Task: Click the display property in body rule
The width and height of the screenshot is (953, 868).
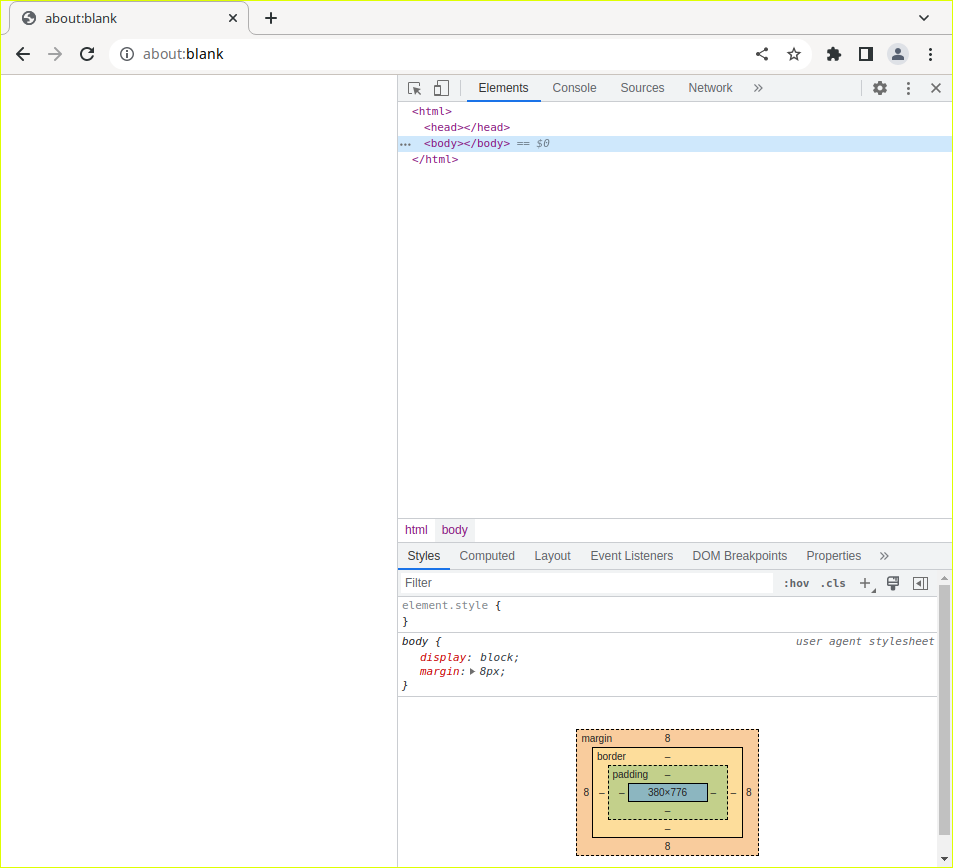Action: (442, 657)
